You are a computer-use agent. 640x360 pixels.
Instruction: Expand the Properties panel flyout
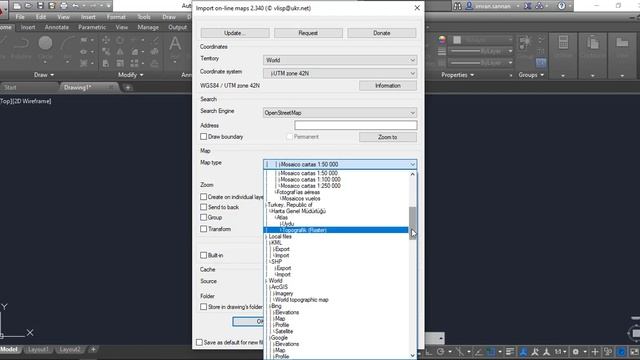pyautogui.click(x=472, y=75)
